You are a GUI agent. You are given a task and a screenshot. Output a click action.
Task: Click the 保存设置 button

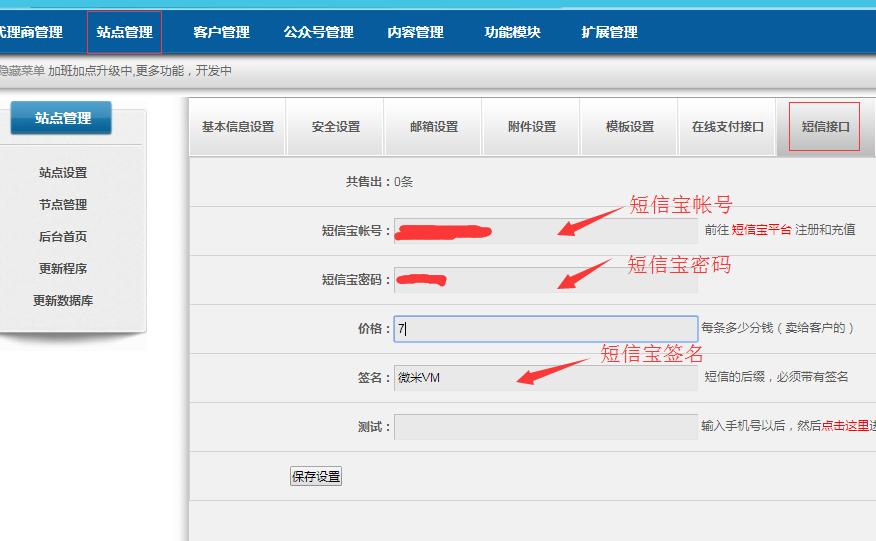pos(316,477)
